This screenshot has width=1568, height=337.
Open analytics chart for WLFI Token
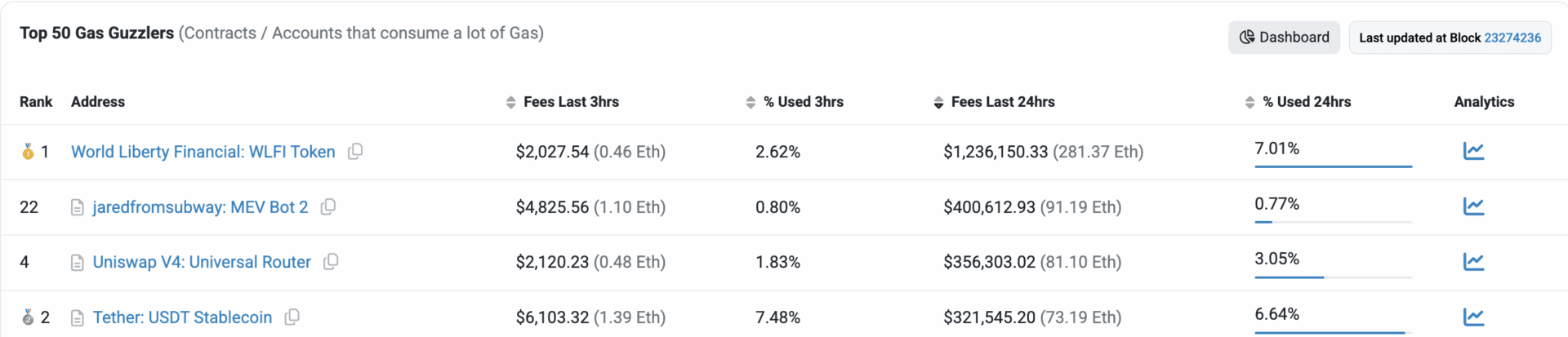click(x=1473, y=151)
